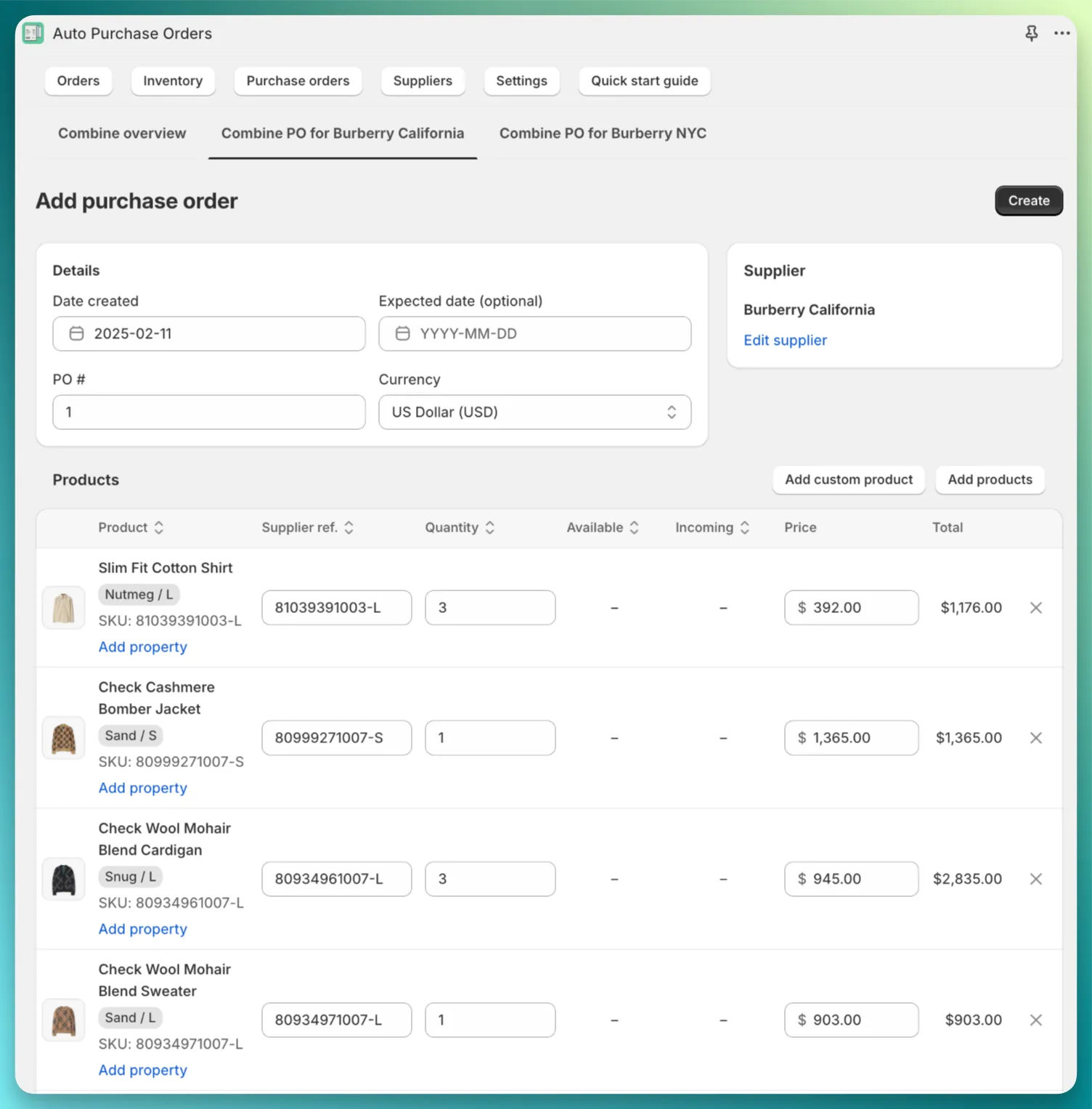
Task: Open the Mohair Blend Sweater thumbnail
Action: coord(63,1020)
